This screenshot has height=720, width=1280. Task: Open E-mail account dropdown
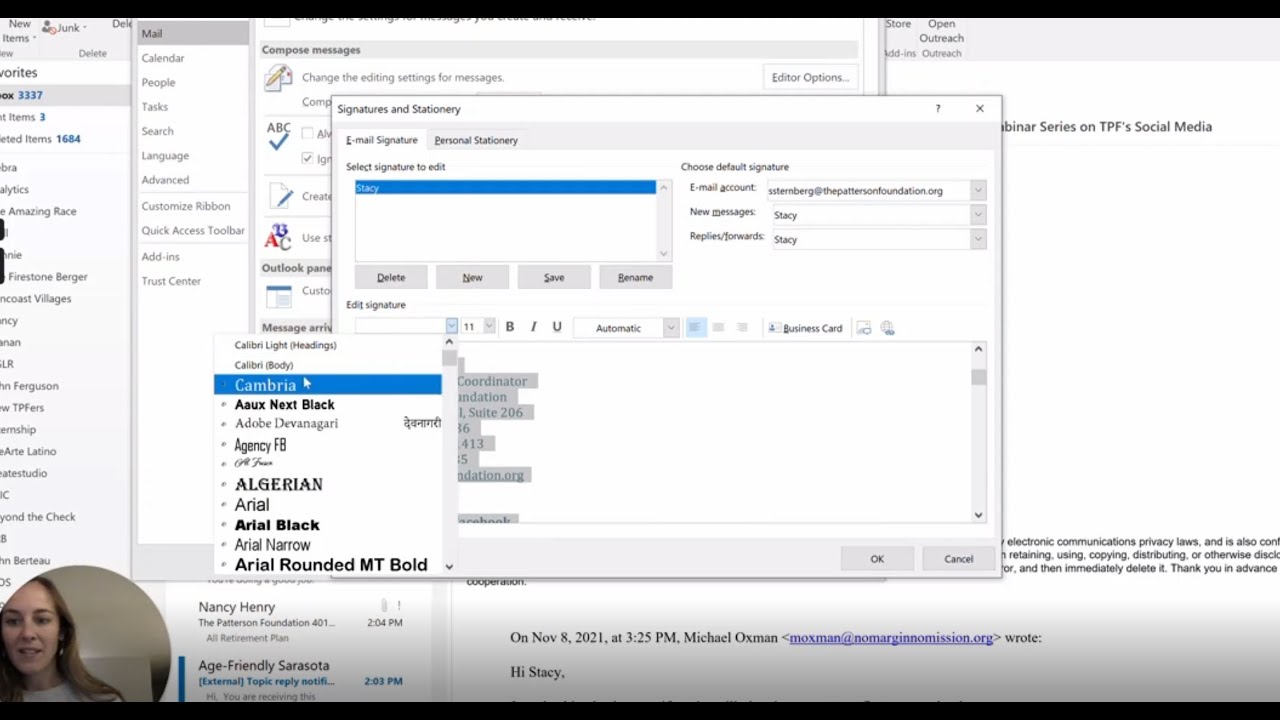(978, 190)
